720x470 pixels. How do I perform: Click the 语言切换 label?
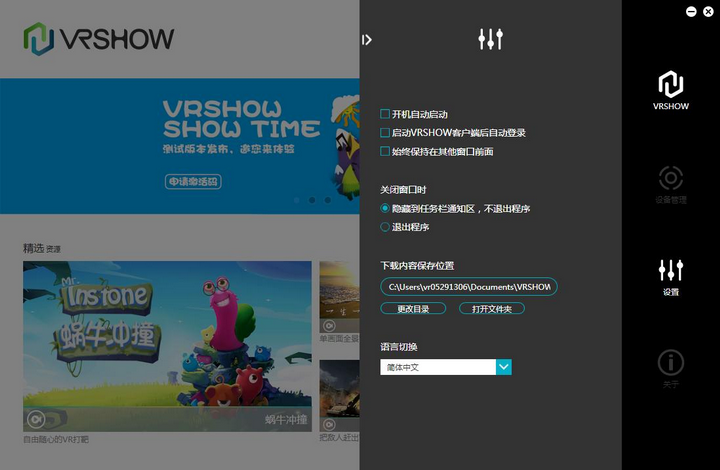399,347
